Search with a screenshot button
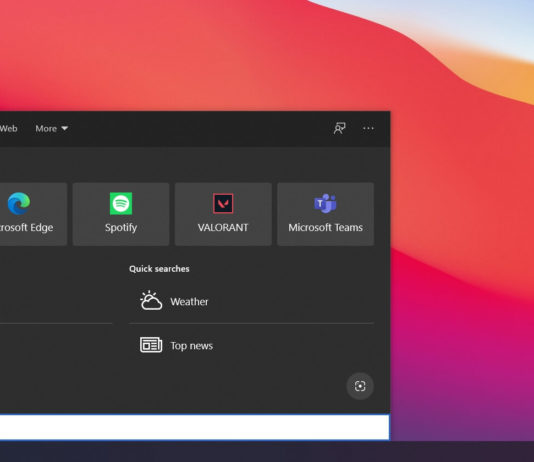 coord(360,386)
